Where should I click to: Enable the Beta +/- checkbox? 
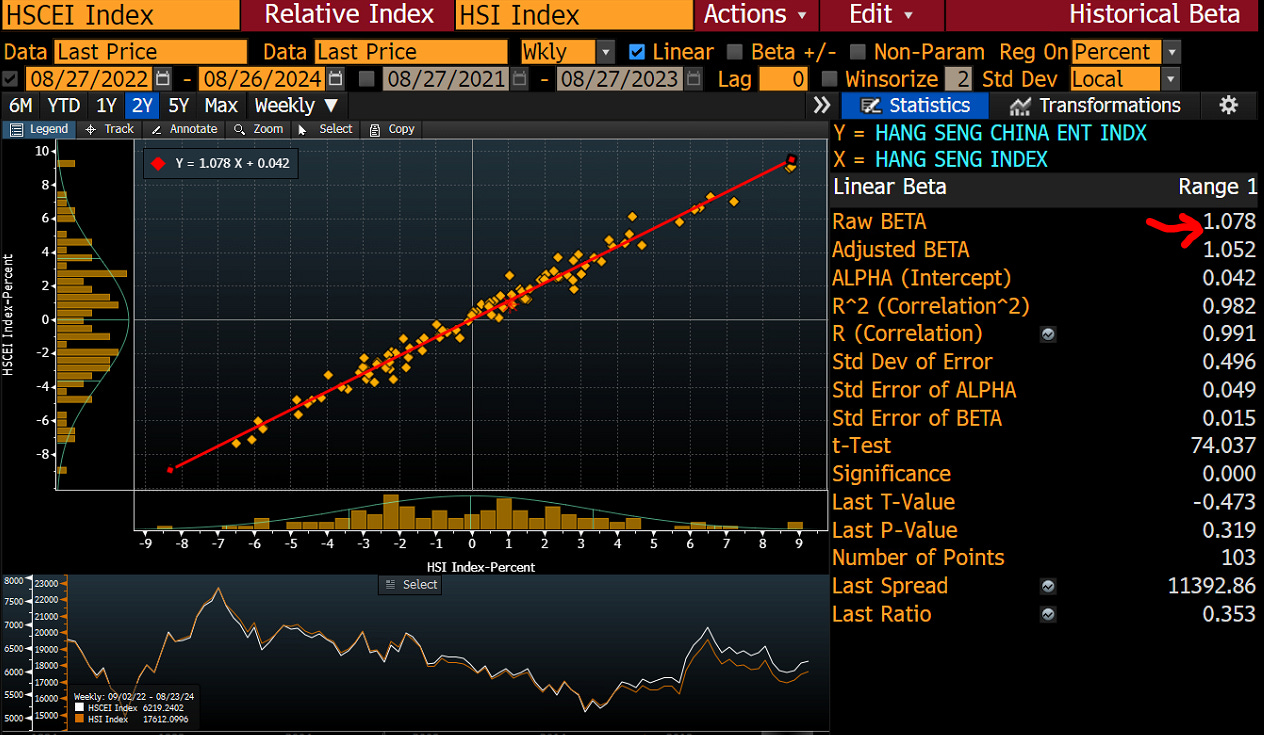coord(735,52)
